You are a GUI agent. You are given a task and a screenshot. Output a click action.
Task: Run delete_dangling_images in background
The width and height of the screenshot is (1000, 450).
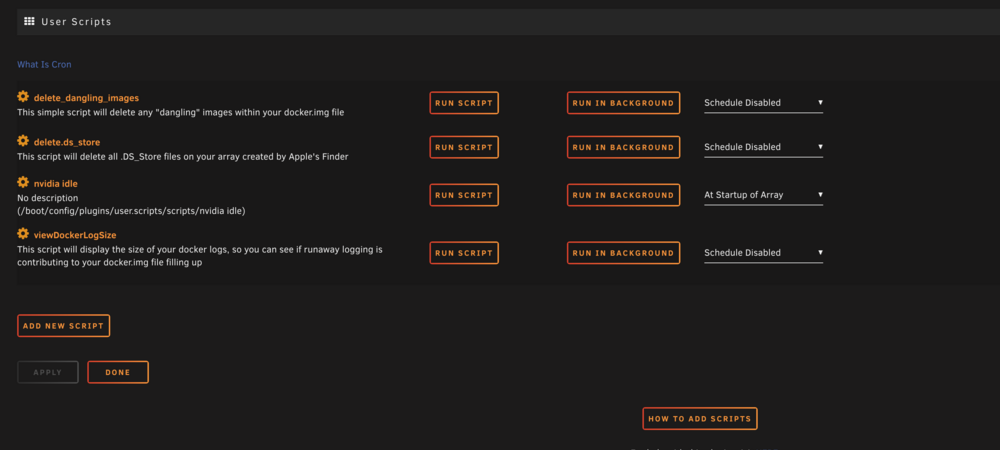pos(623,103)
